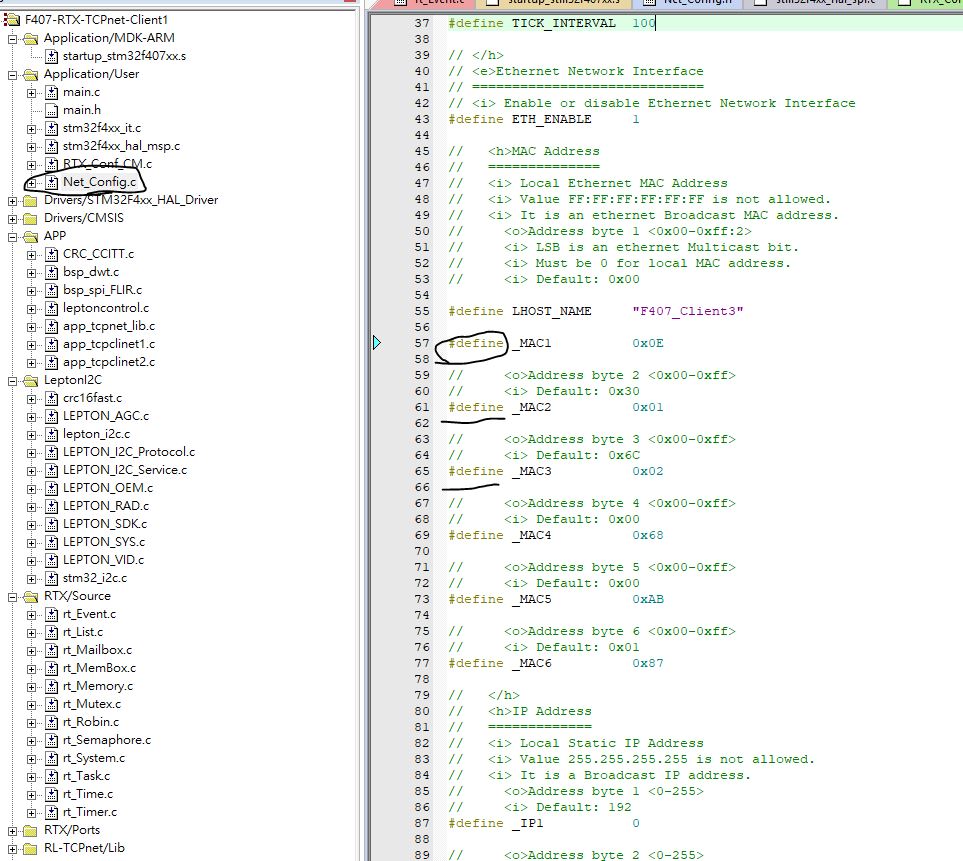Click the main.h header file icon
This screenshot has width=963, height=861.
[52, 110]
